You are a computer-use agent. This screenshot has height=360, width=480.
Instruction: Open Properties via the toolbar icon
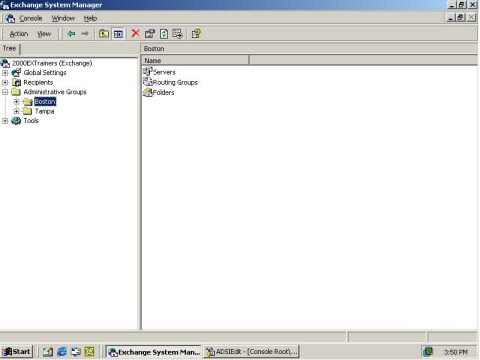pyautogui.click(x=150, y=34)
